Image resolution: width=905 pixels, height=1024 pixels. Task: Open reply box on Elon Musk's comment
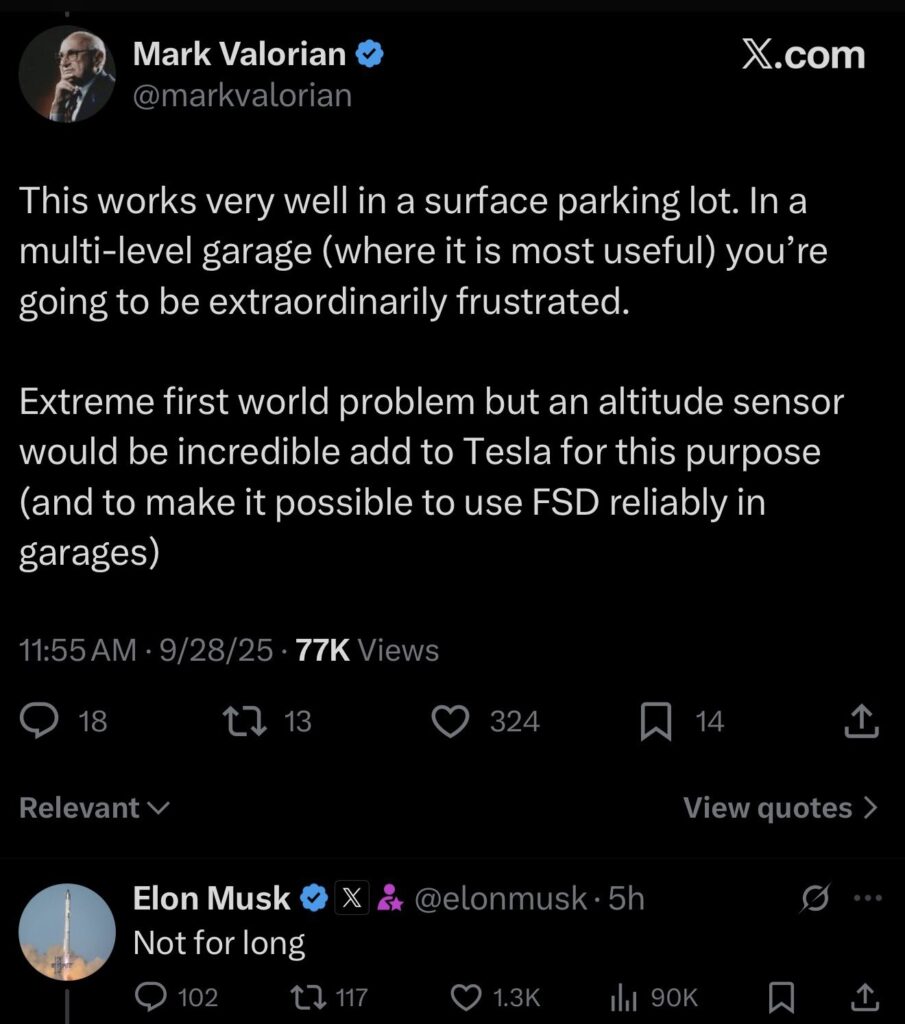pos(153,996)
